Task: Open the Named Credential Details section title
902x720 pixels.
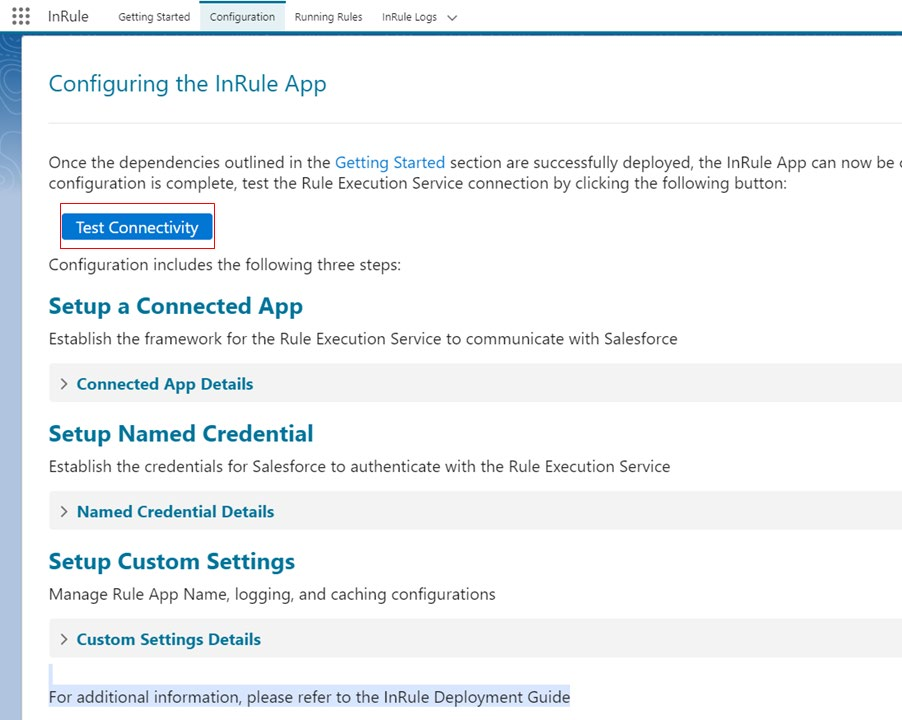Action: [x=175, y=512]
